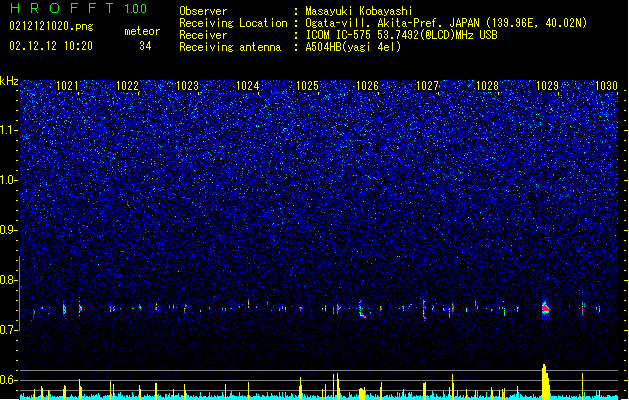Click the 'Observer' field label
The image size is (629, 400).
(x=203, y=11)
